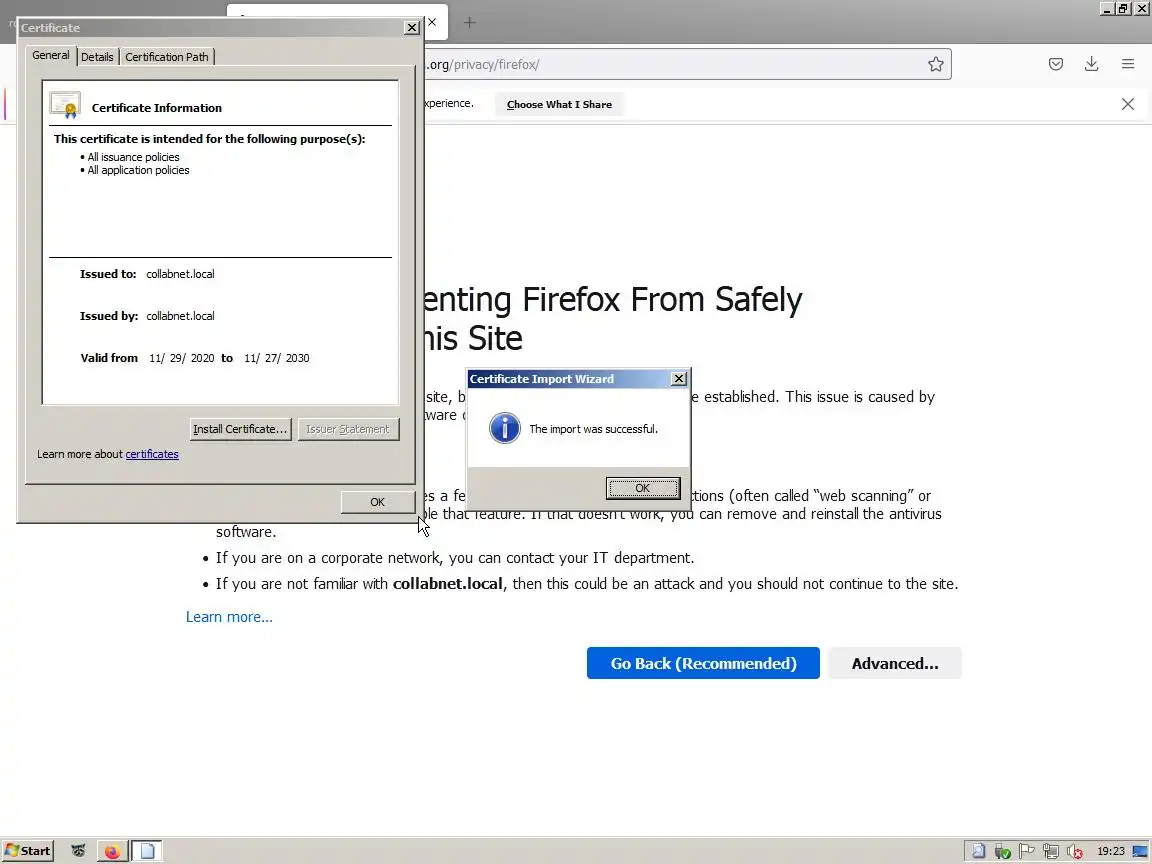Viewport: 1152px width, 864px height.
Task: Click the blue information icon in the wizard
Action: point(505,428)
